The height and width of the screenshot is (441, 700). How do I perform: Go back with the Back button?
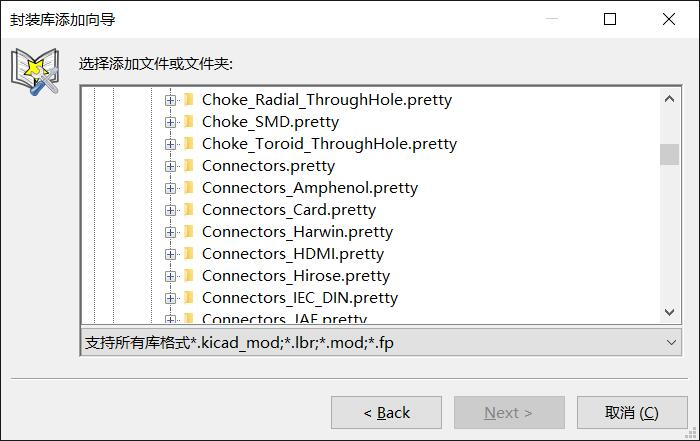[387, 412]
